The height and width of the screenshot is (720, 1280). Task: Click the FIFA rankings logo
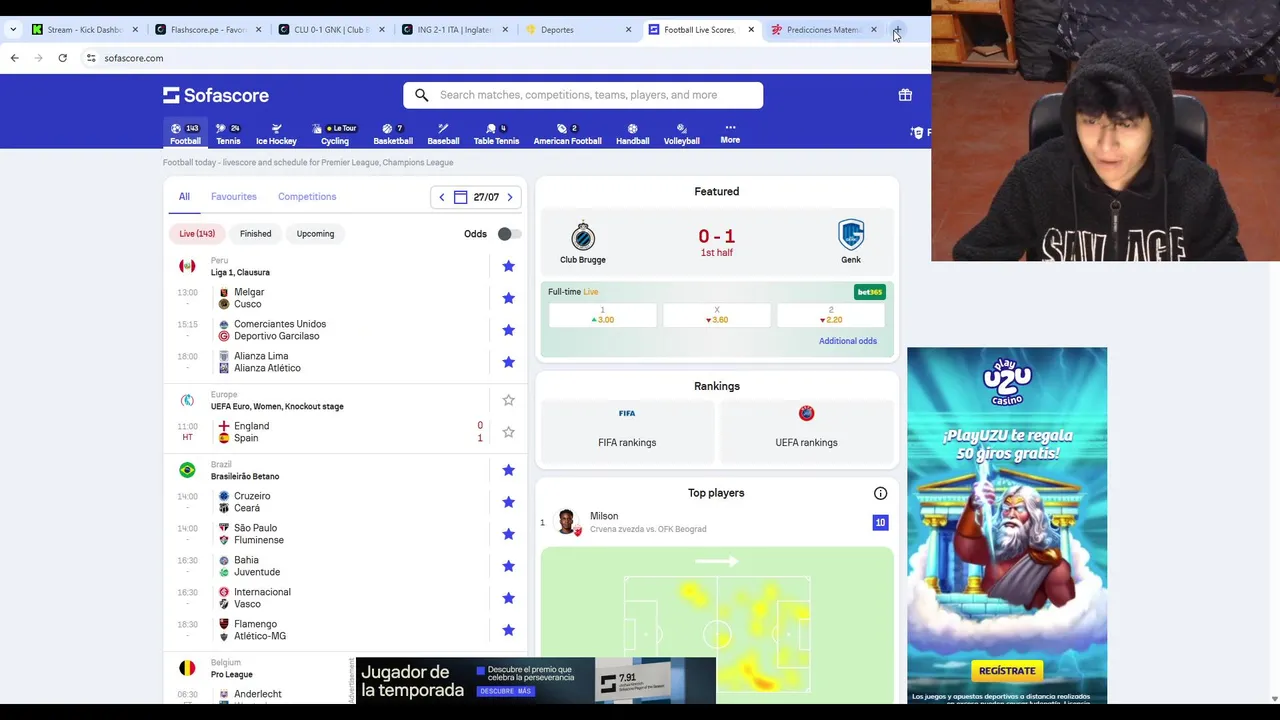tap(627, 413)
